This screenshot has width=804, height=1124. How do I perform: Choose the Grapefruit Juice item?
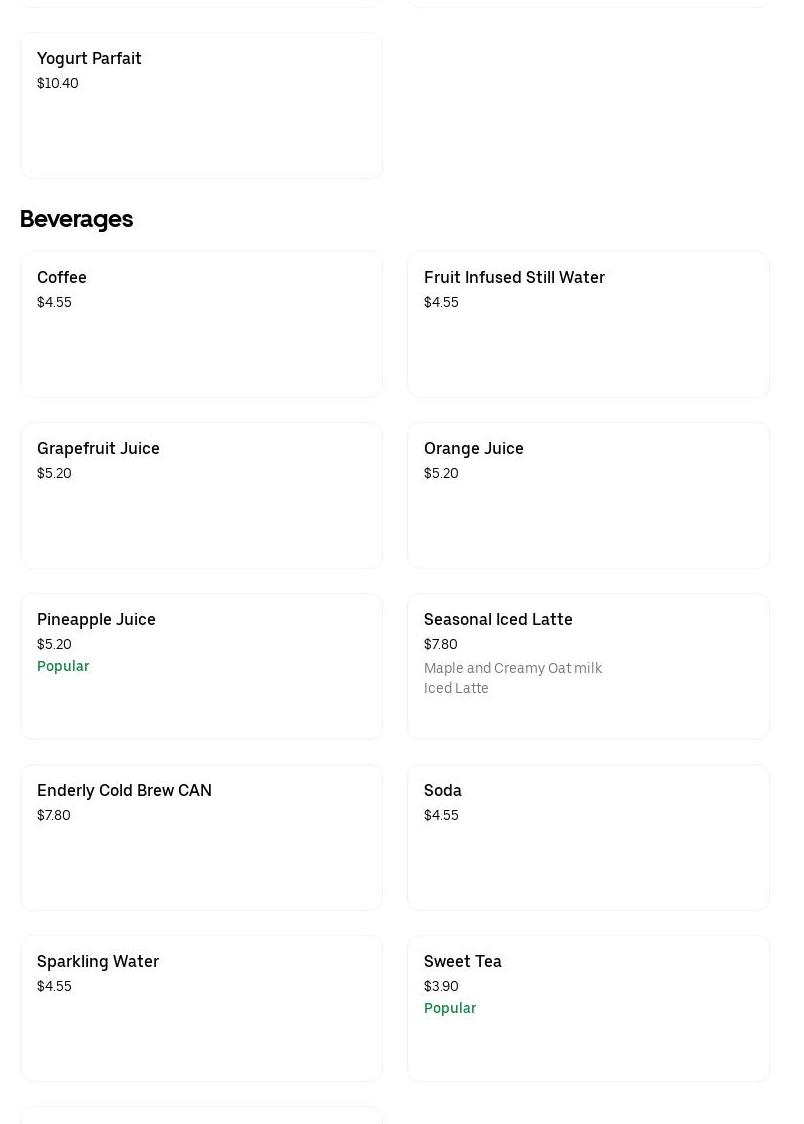click(201, 495)
